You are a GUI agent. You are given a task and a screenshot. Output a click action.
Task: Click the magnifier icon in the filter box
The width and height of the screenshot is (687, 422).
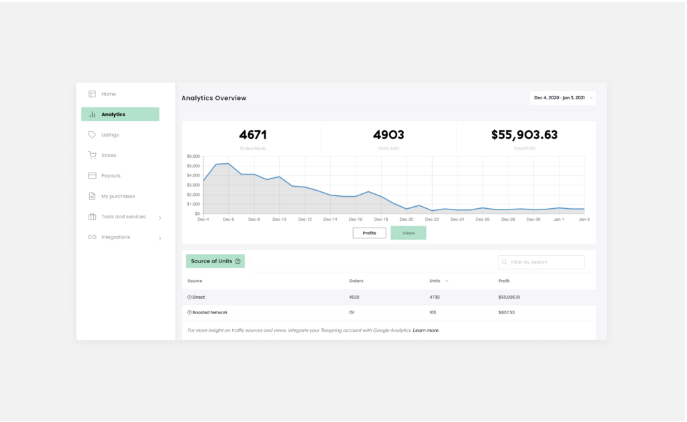pos(505,262)
